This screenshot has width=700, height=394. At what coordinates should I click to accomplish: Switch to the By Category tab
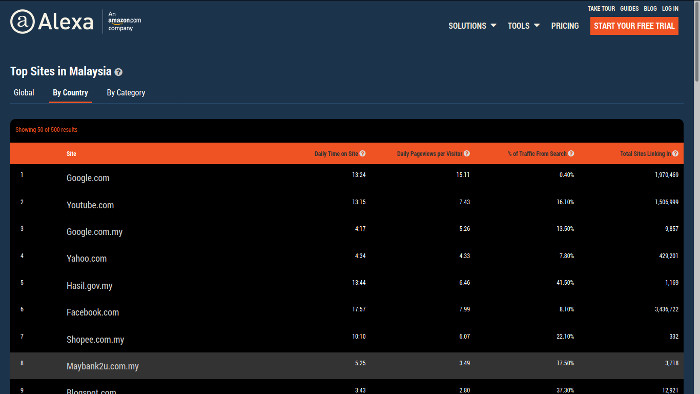pos(126,93)
